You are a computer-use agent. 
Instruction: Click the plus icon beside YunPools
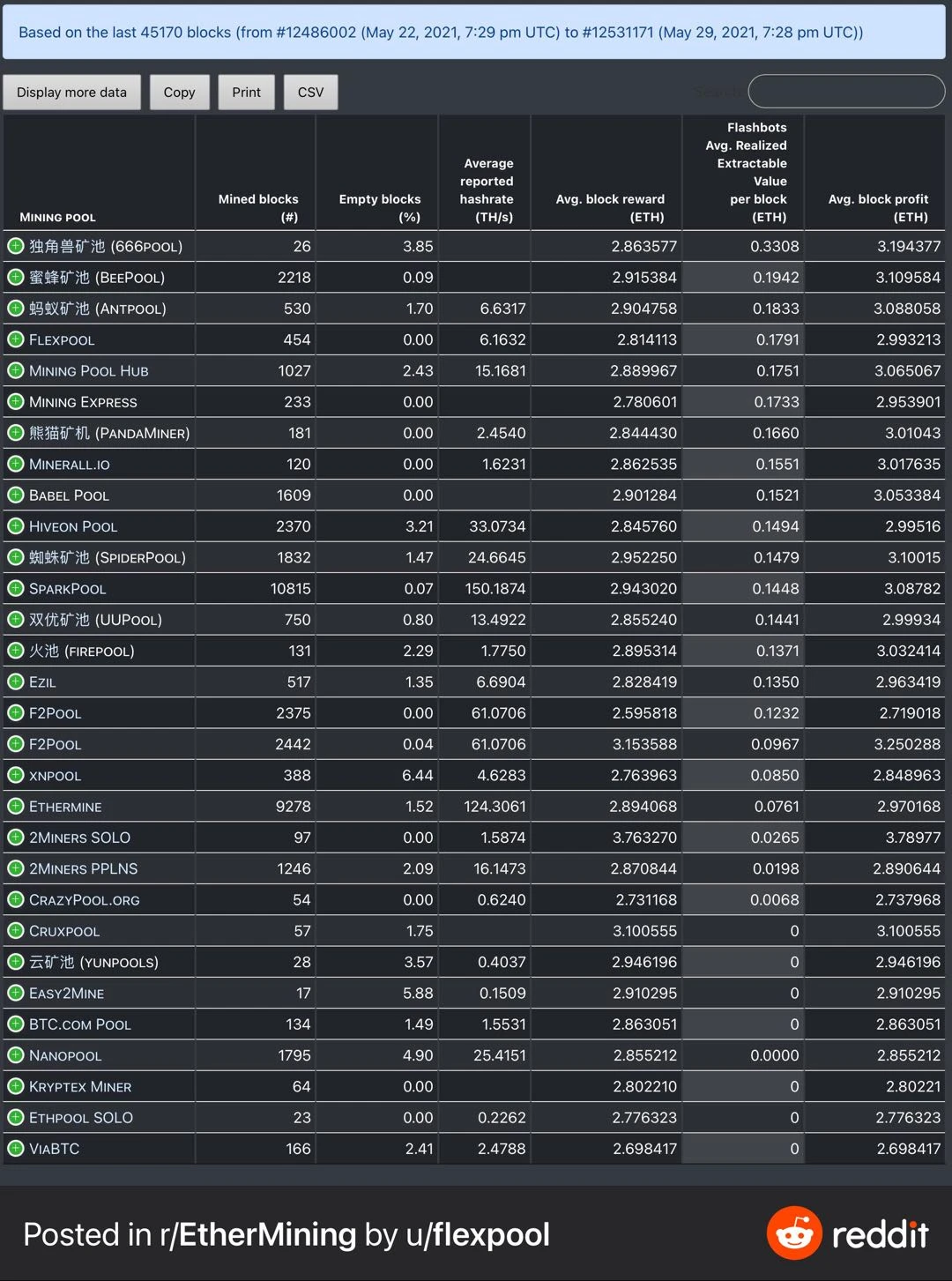(x=16, y=962)
